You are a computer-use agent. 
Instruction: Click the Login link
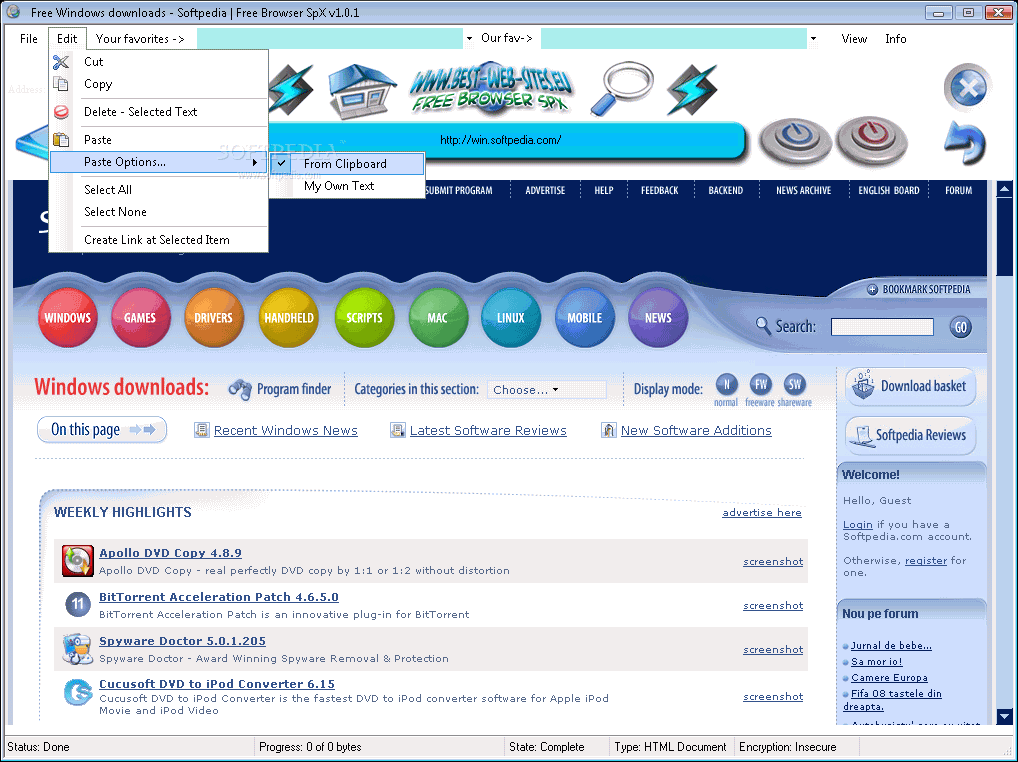(x=858, y=524)
